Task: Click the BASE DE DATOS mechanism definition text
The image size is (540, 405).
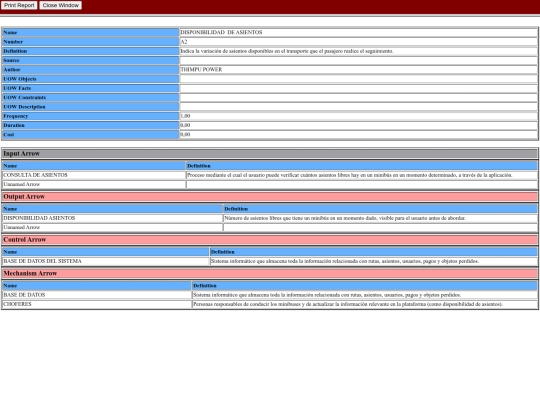Action: pyautogui.click(x=327, y=295)
